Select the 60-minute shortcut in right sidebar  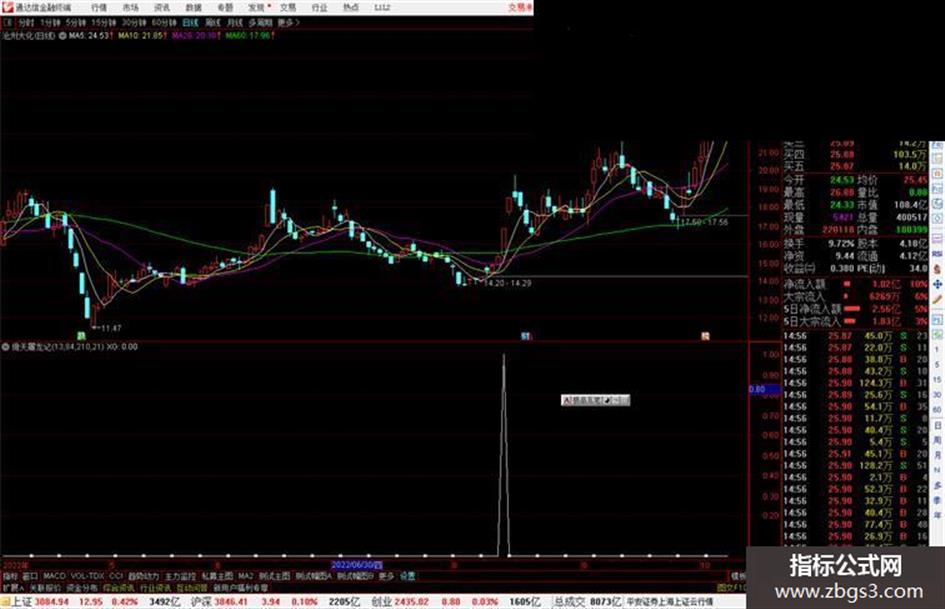[937, 410]
